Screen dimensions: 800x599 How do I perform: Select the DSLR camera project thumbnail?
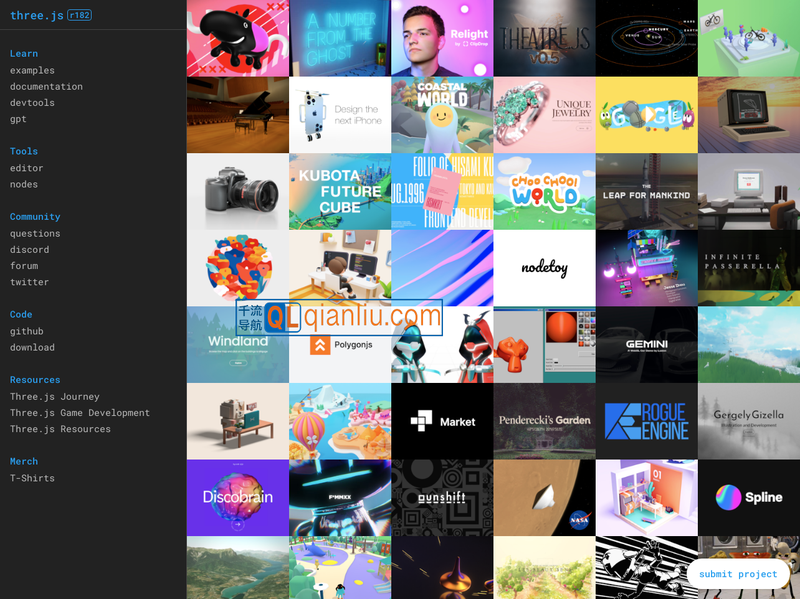click(x=237, y=191)
